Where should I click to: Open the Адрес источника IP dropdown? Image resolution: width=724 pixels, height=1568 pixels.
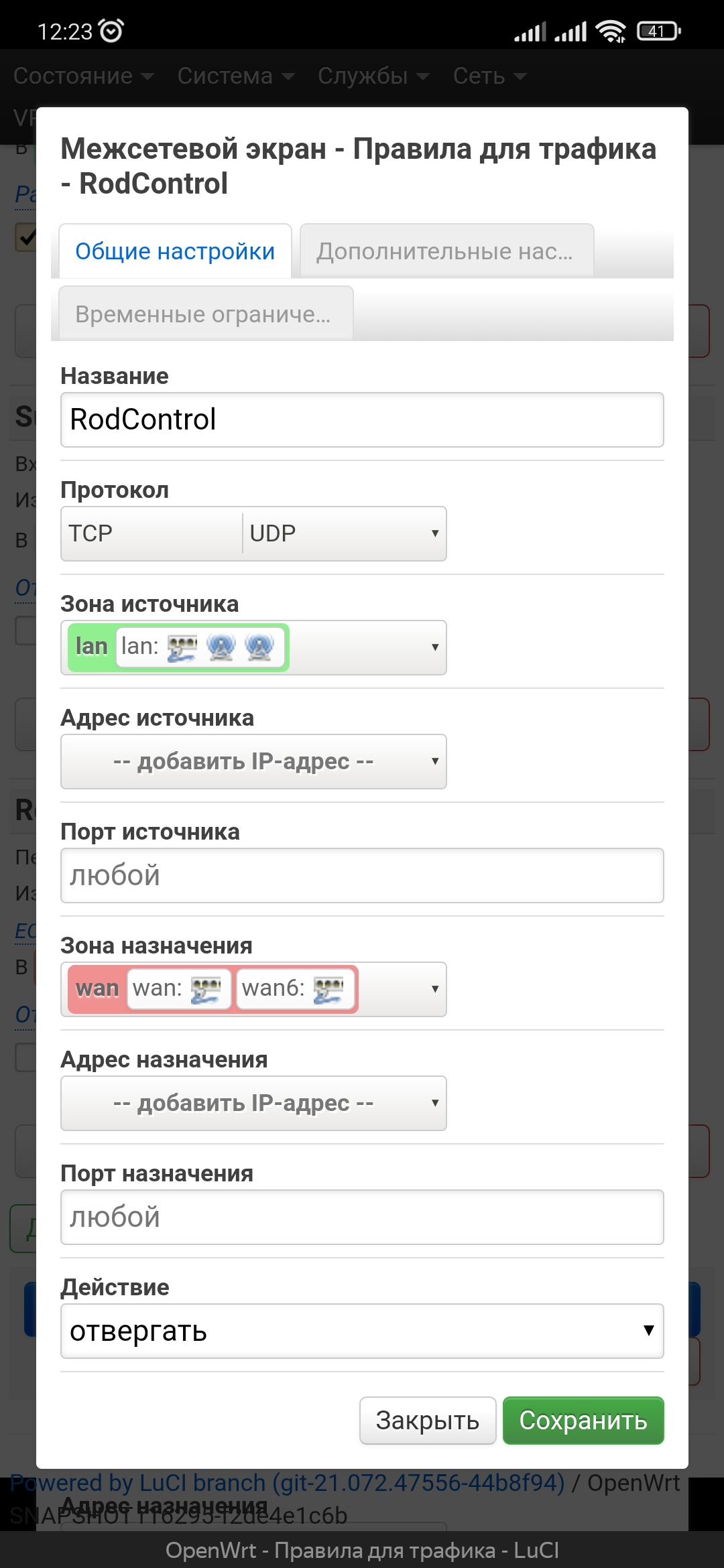pos(253,761)
